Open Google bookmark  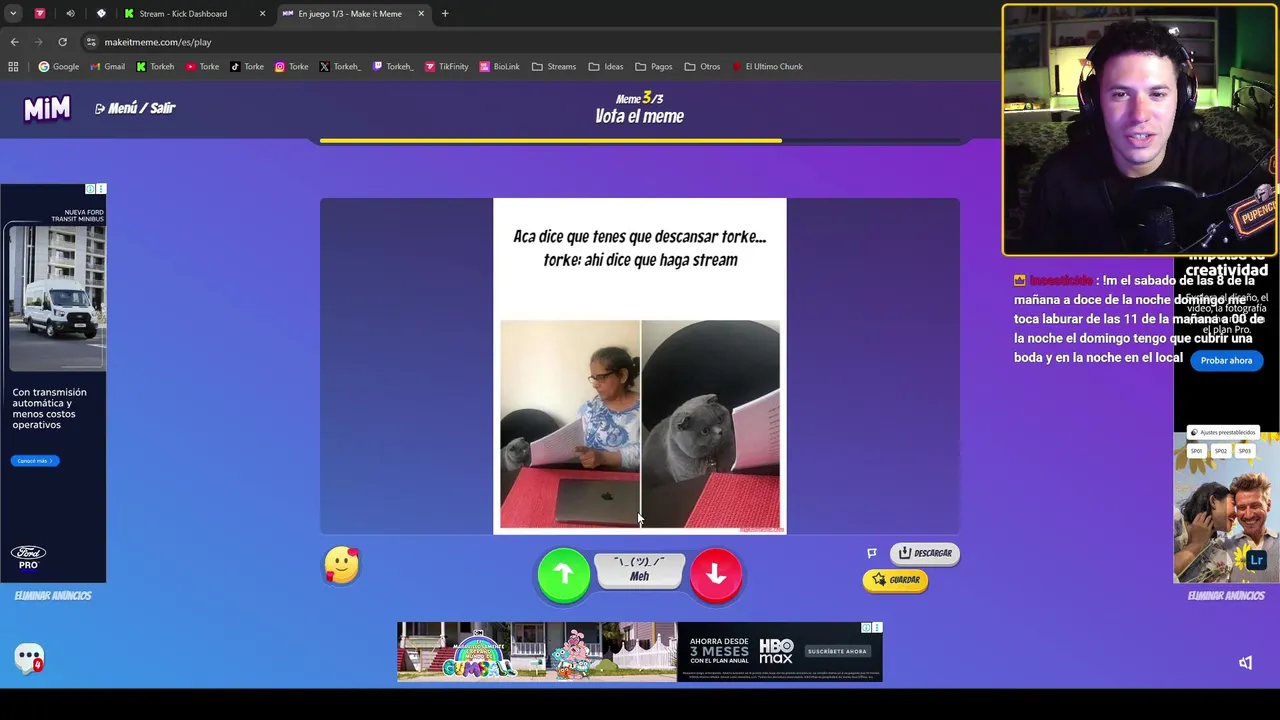[59, 67]
